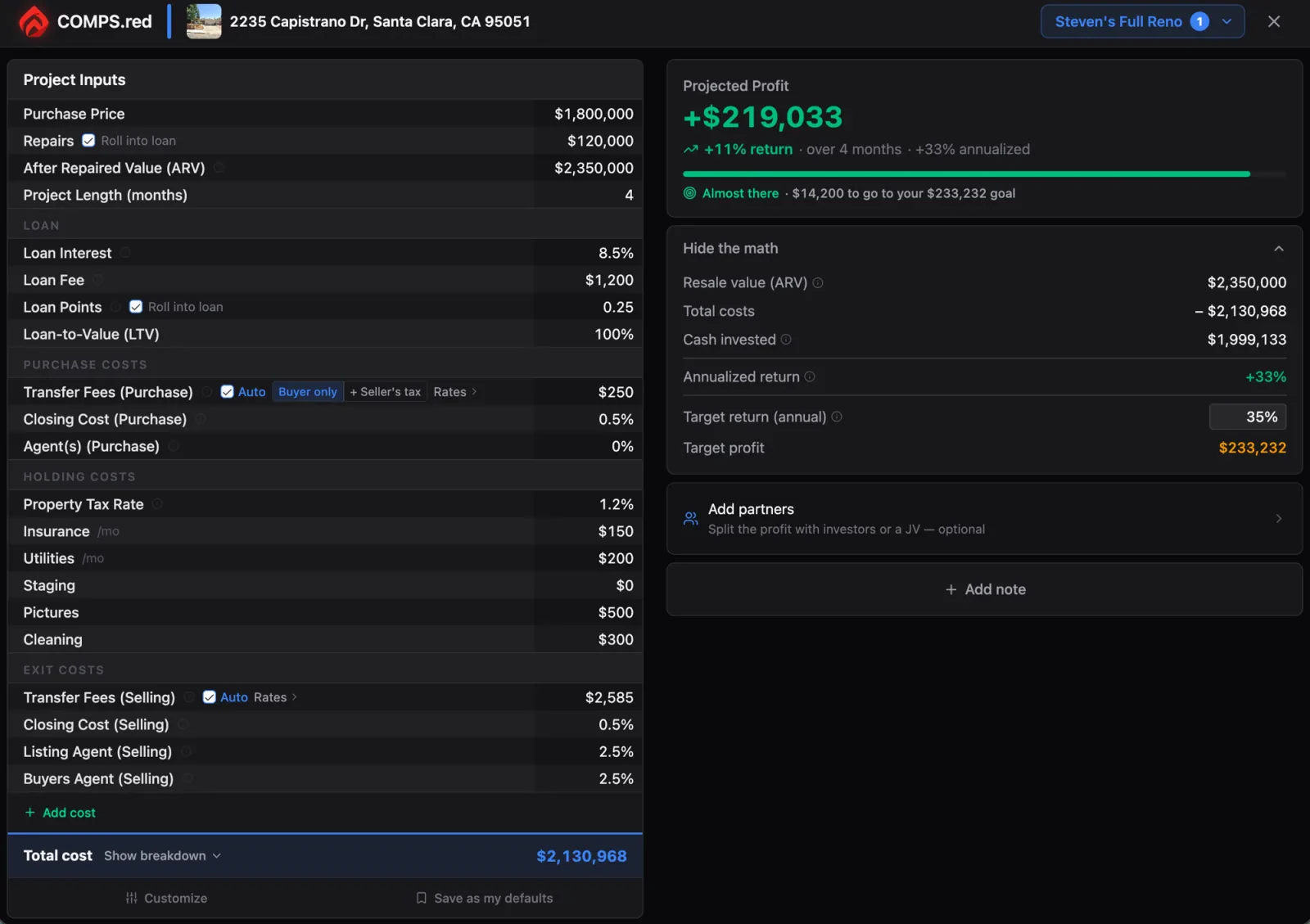Open info icon beside Cash invested
This screenshot has height=924, width=1310.
[786, 340]
